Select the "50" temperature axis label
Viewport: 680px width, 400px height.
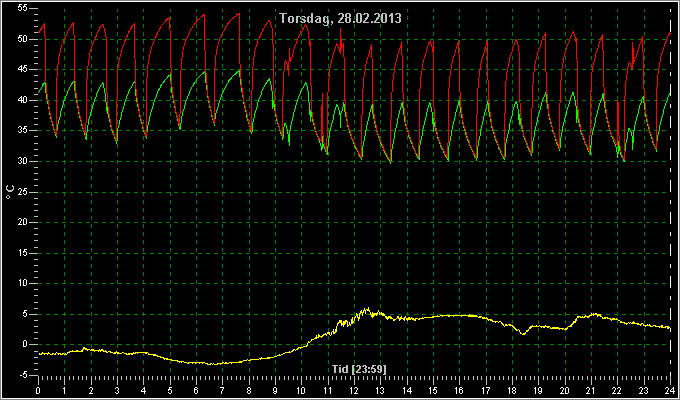(x=23, y=39)
